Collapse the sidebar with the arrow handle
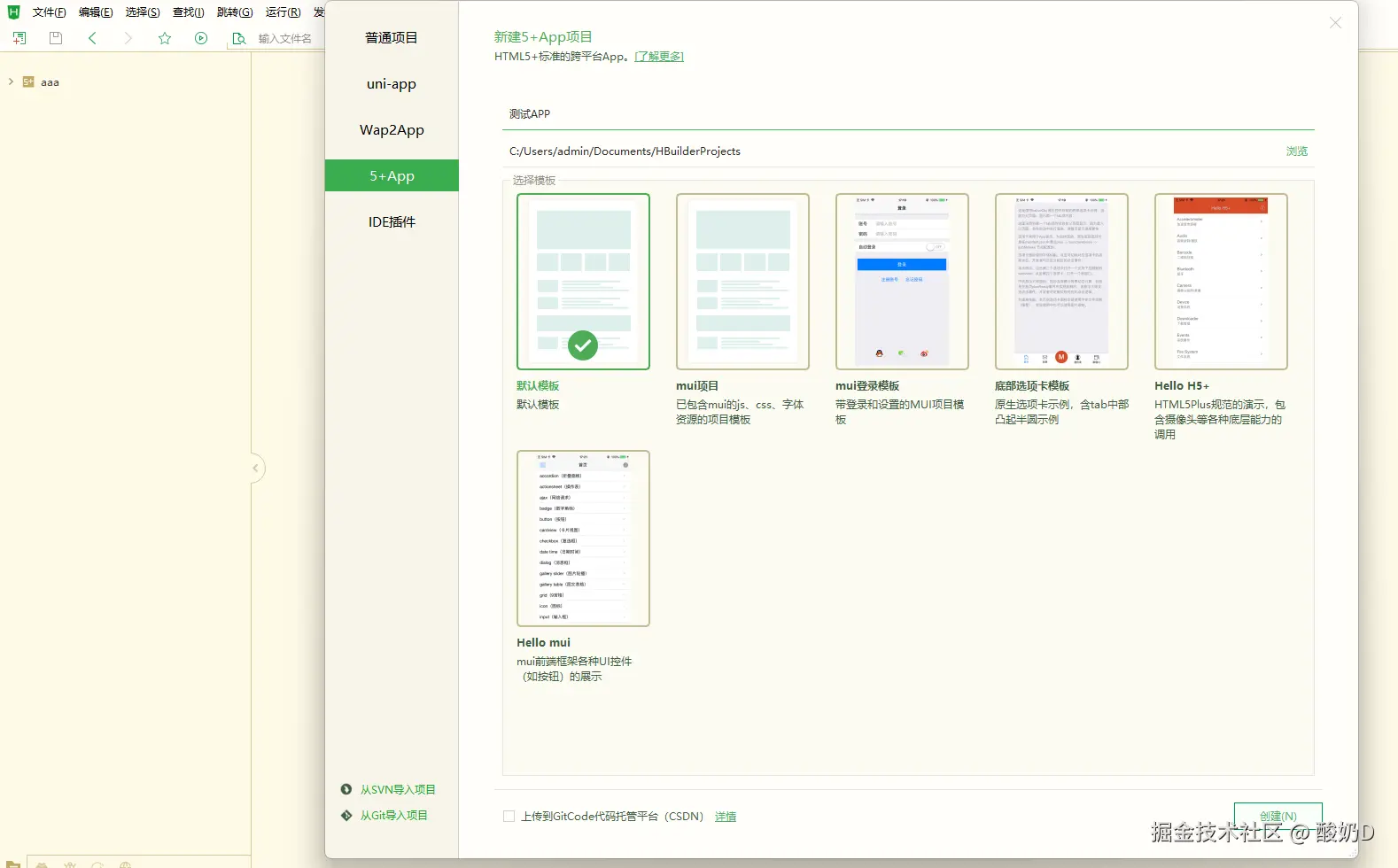The height and width of the screenshot is (868, 1398). 256,468
